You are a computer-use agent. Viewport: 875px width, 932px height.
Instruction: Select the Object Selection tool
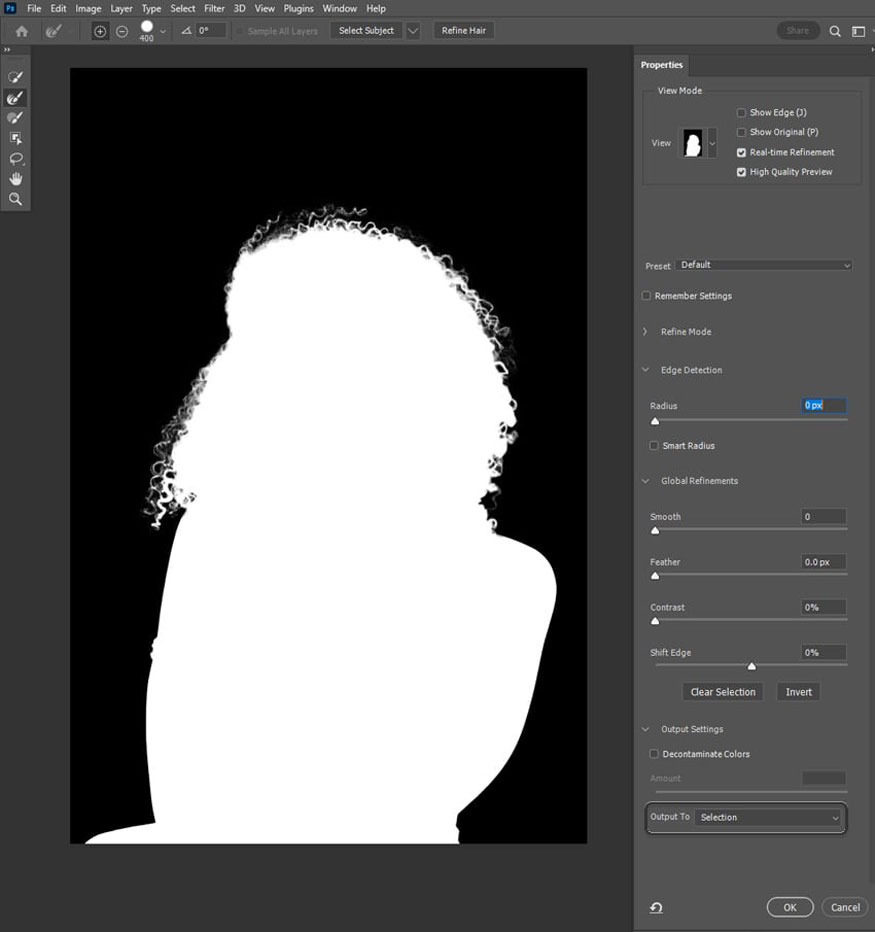pos(15,138)
